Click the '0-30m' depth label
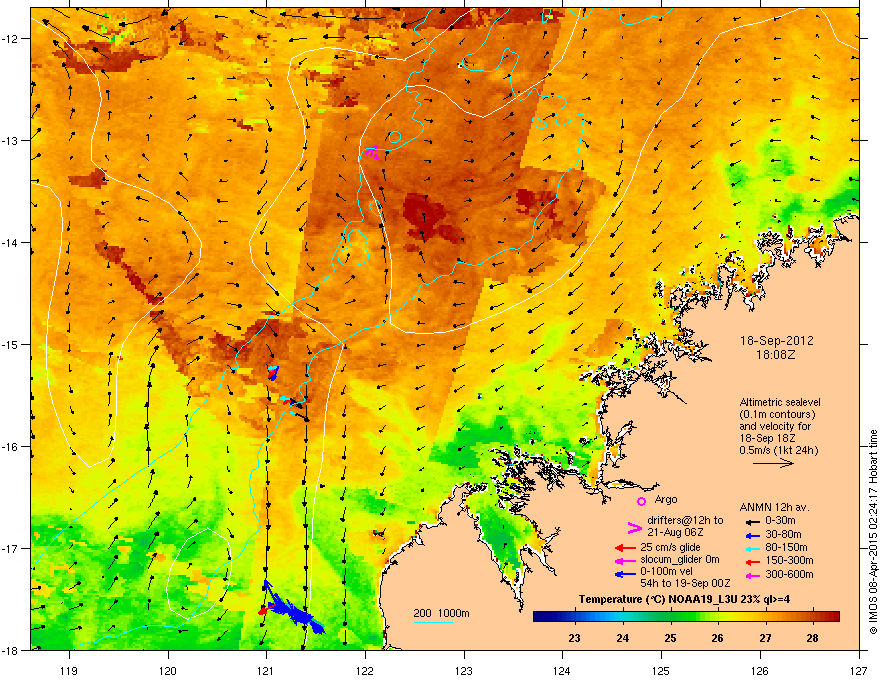Viewport: 880px width, 680px height. (780, 521)
